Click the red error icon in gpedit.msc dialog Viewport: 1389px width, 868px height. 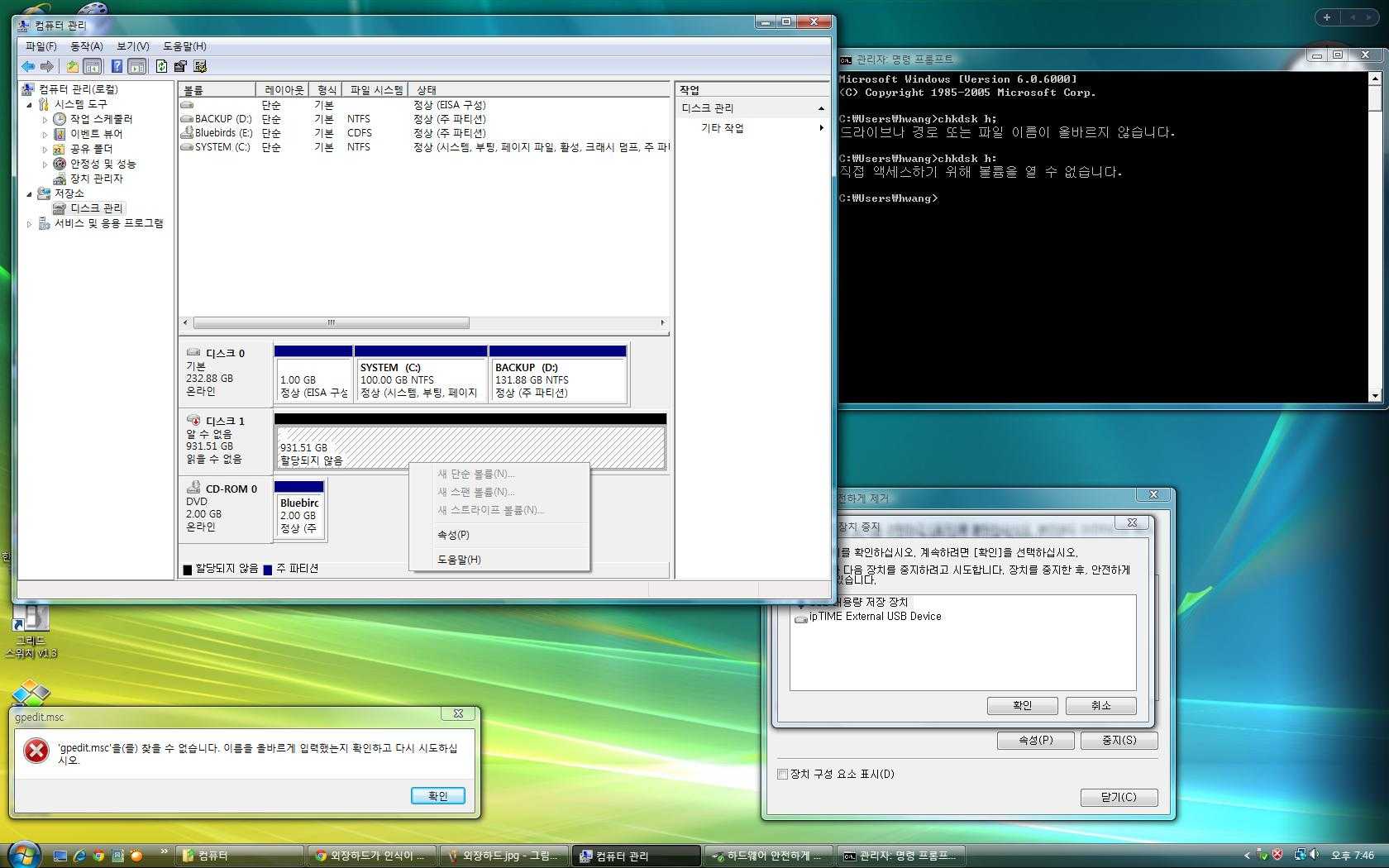coord(36,751)
